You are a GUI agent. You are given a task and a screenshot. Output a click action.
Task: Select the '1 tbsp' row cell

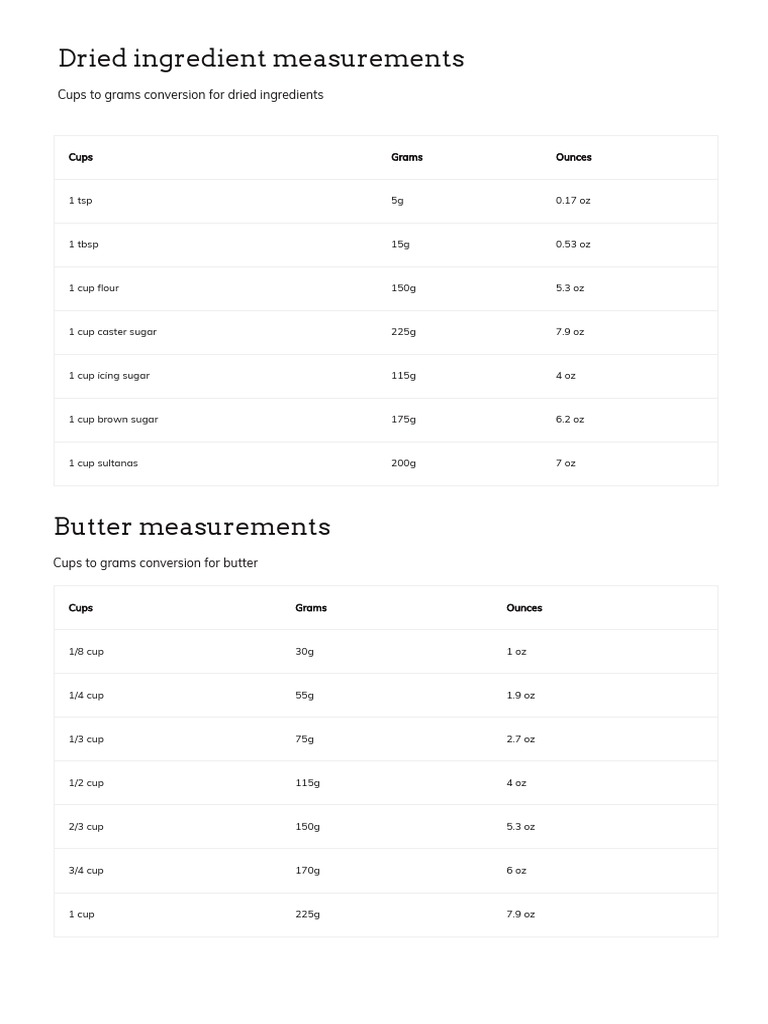coord(84,244)
